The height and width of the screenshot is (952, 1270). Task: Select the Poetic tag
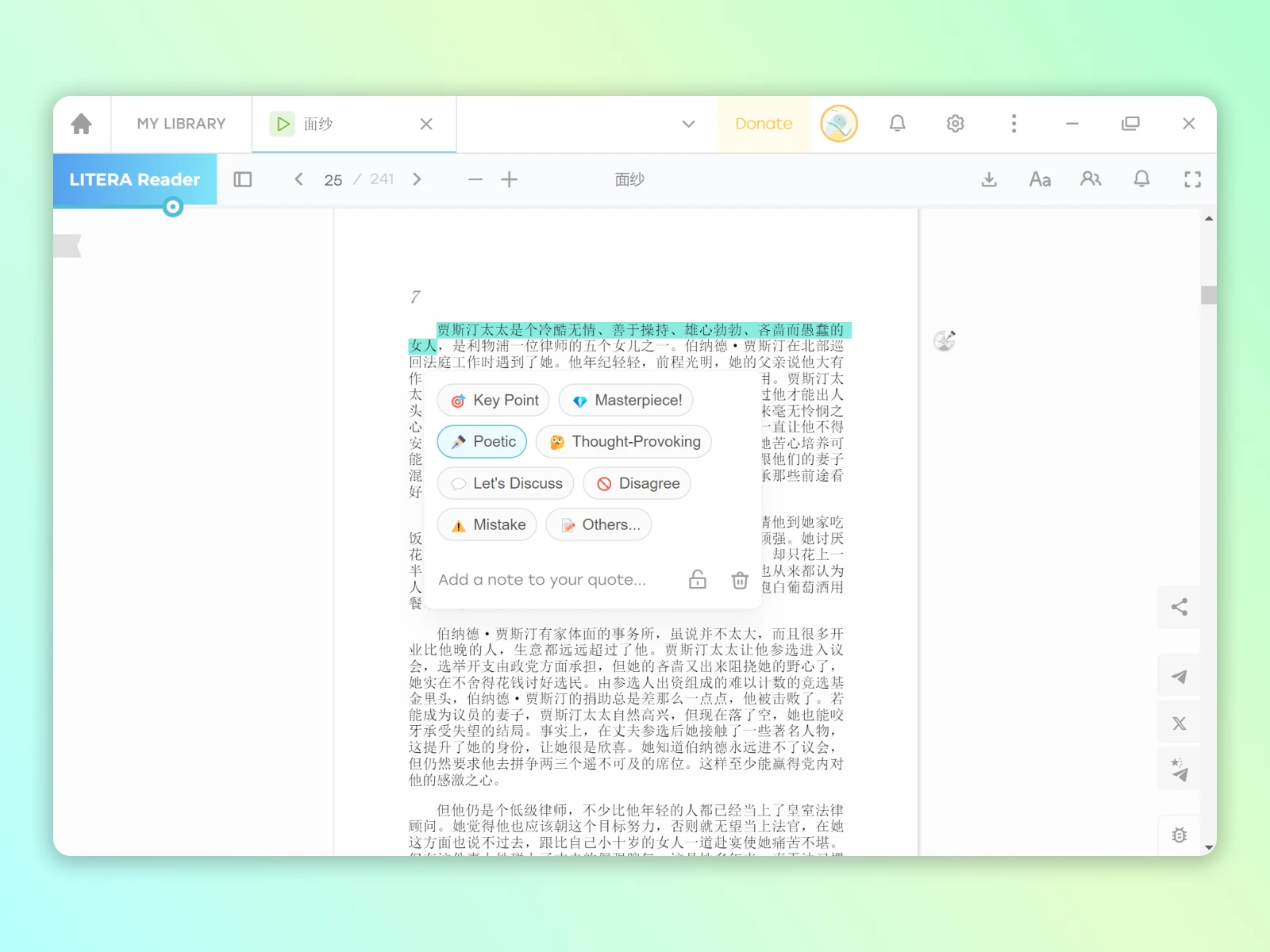pos(482,442)
